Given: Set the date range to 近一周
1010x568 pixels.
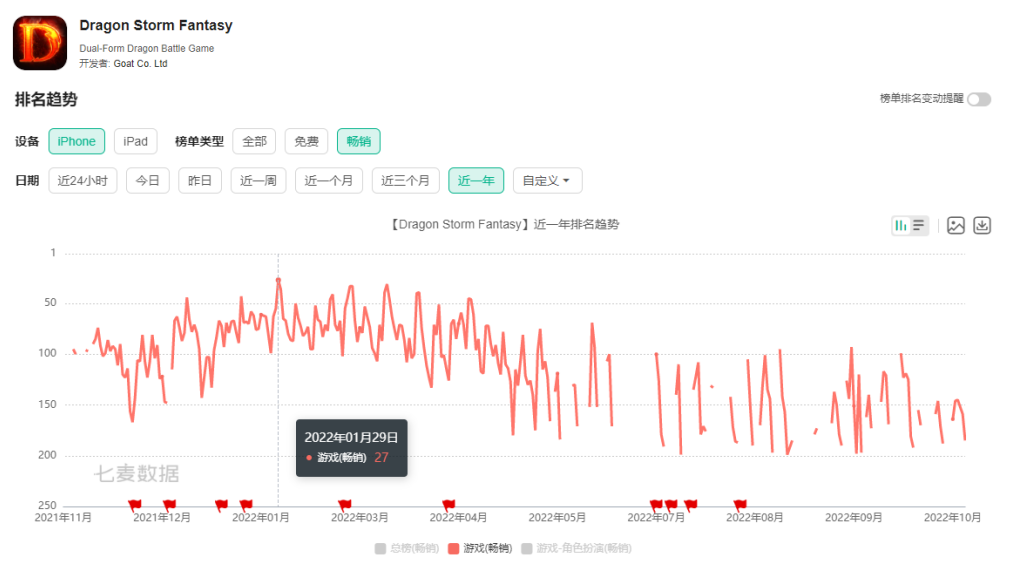Looking at the screenshot, I should pyautogui.click(x=258, y=181).
